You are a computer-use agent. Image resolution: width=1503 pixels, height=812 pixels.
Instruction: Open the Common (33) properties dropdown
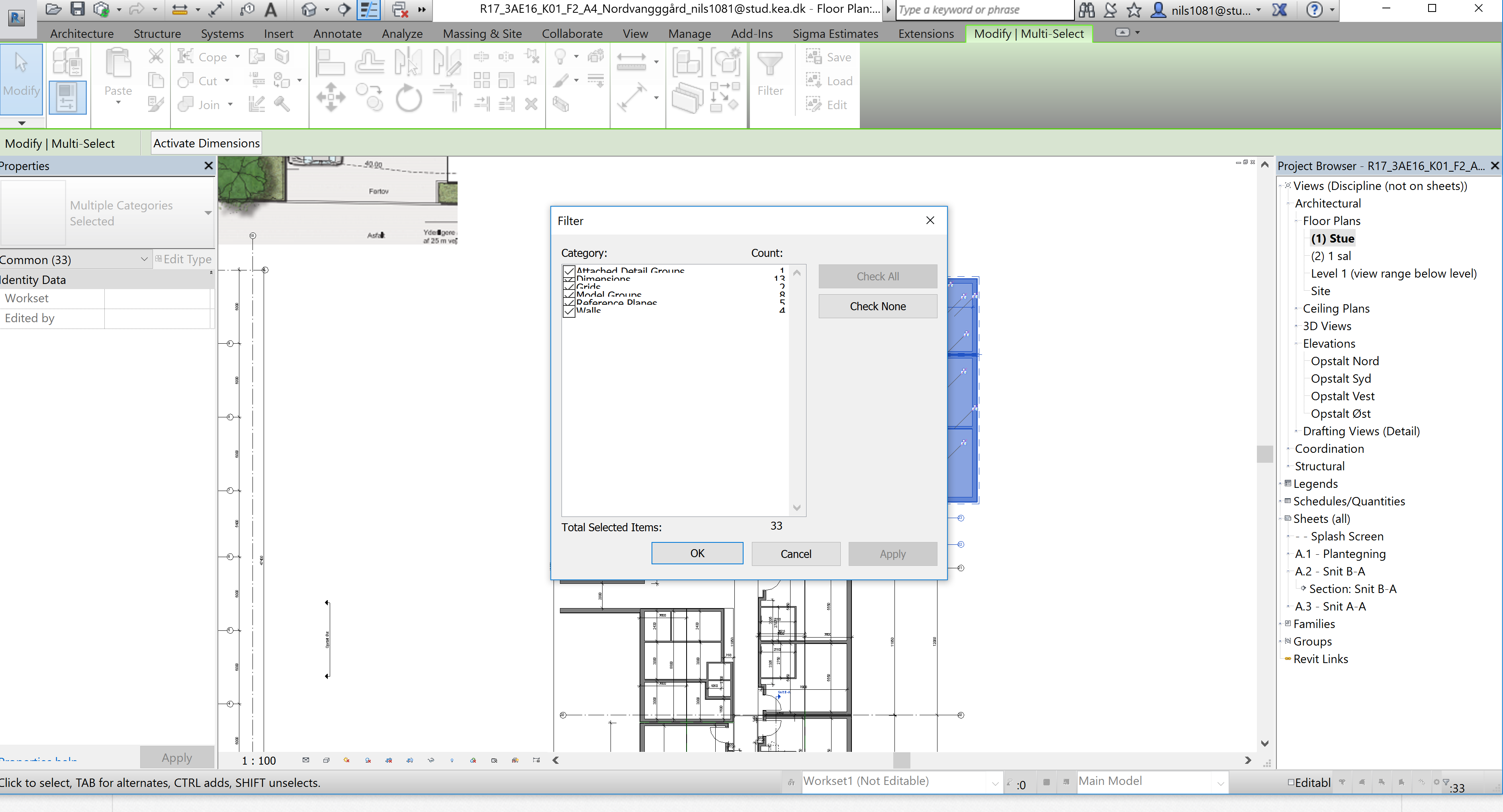pos(144,259)
